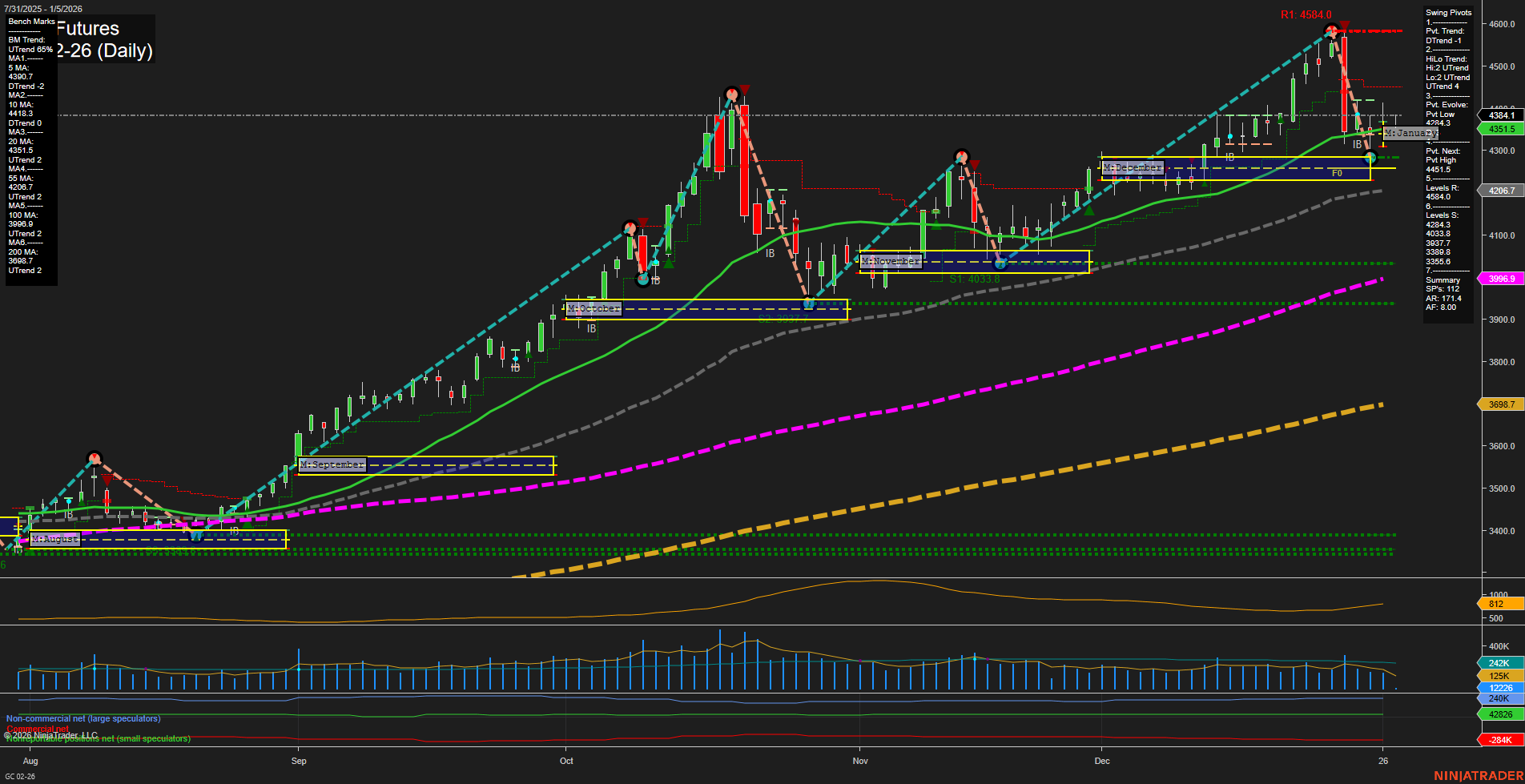1525x784 pixels.
Task: Click the F0 marker inside the December range box
Action: pos(1336,172)
